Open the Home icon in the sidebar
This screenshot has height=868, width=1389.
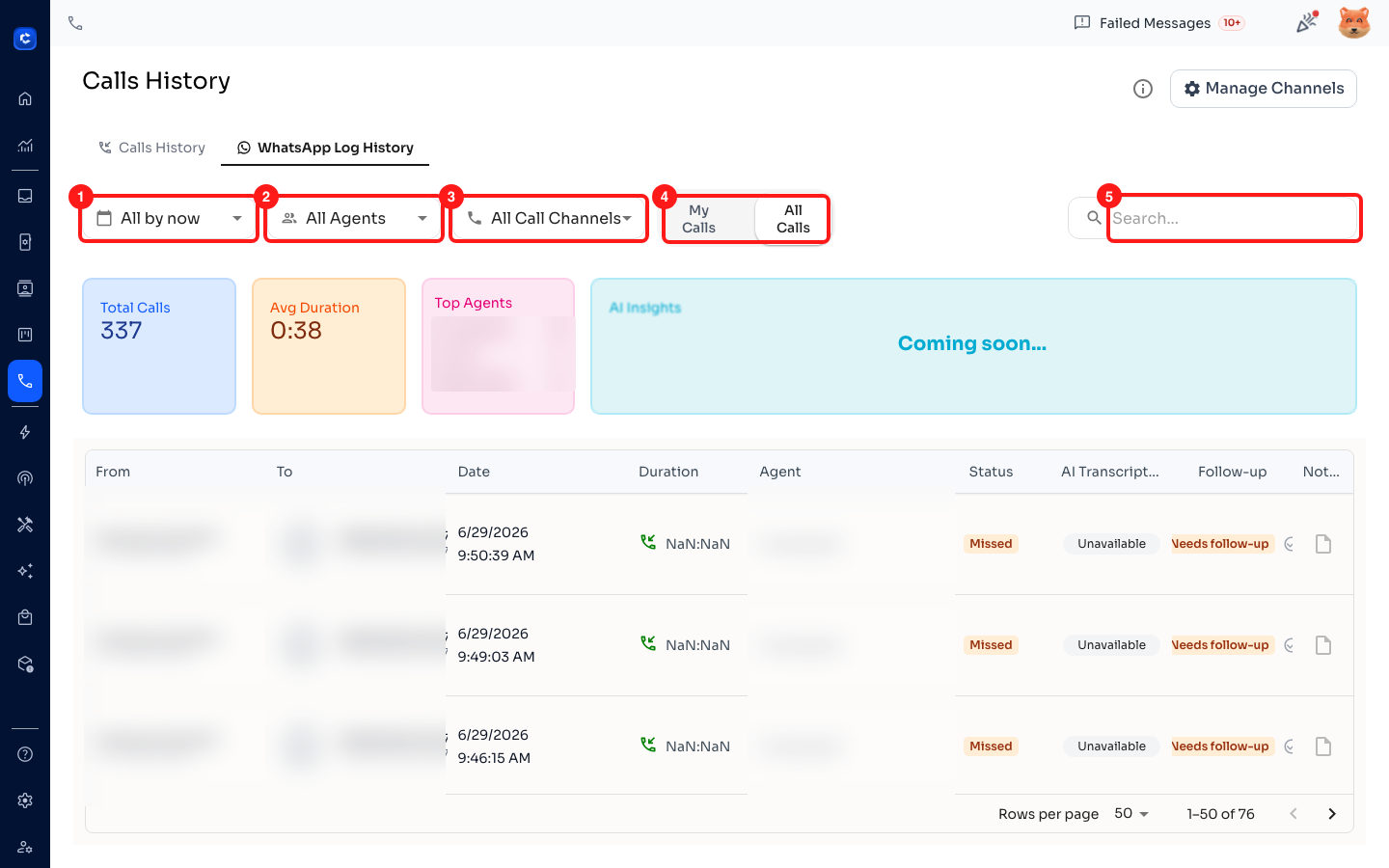pos(25,98)
